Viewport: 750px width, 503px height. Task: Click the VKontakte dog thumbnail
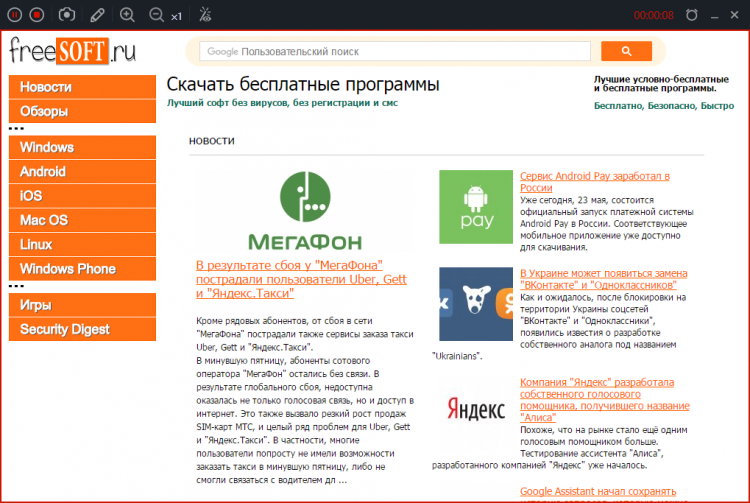[x=476, y=304]
